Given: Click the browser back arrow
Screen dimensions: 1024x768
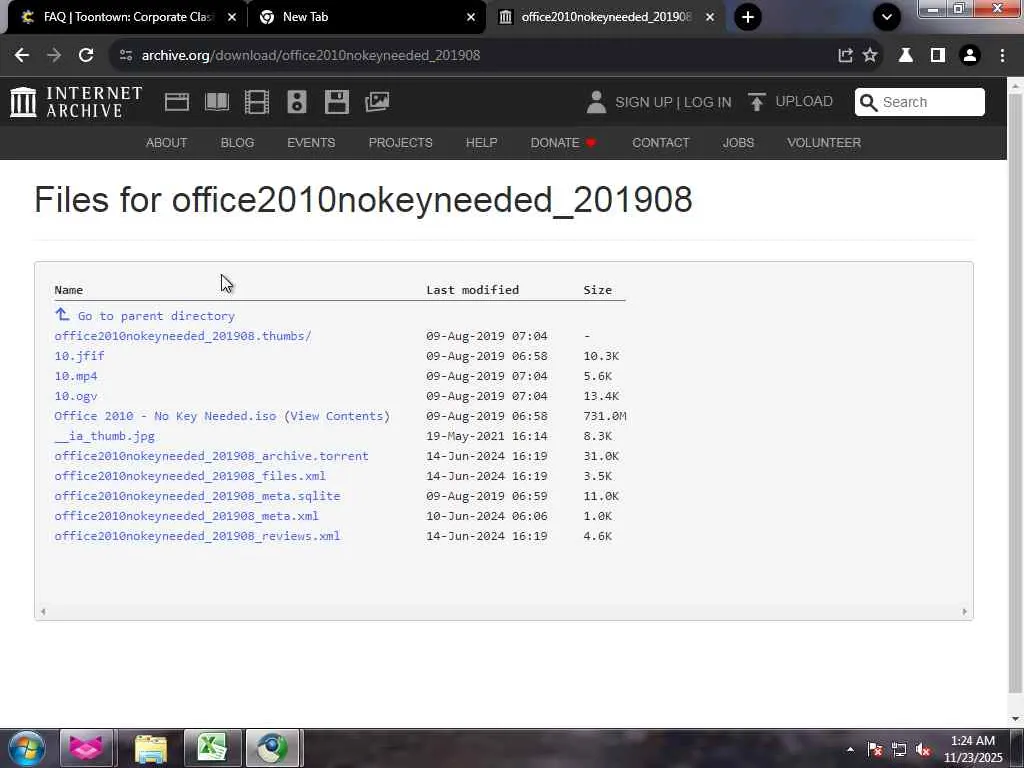Looking at the screenshot, I should click(22, 56).
